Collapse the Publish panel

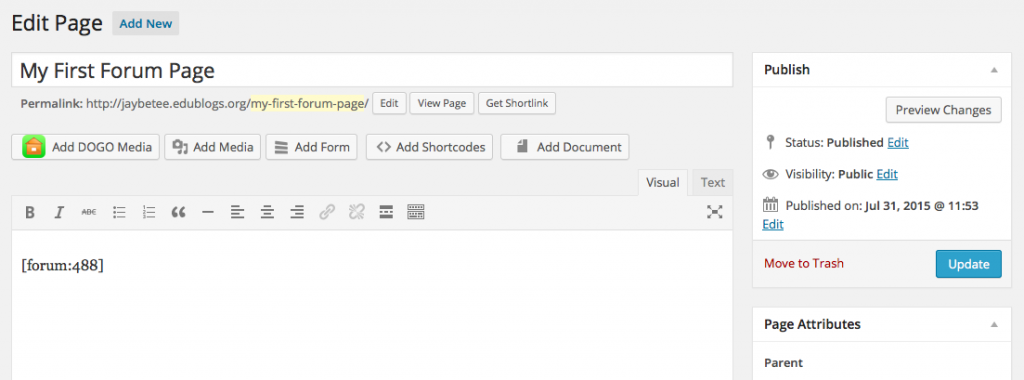993,70
